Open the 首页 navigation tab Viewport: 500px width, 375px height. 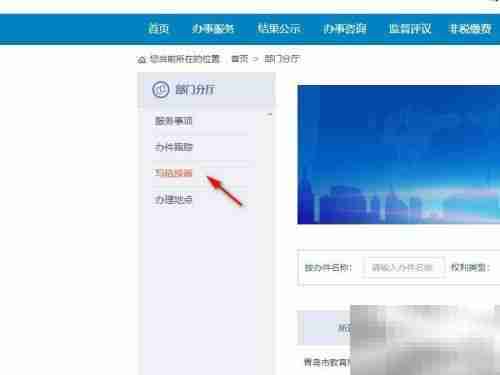click(158, 29)
